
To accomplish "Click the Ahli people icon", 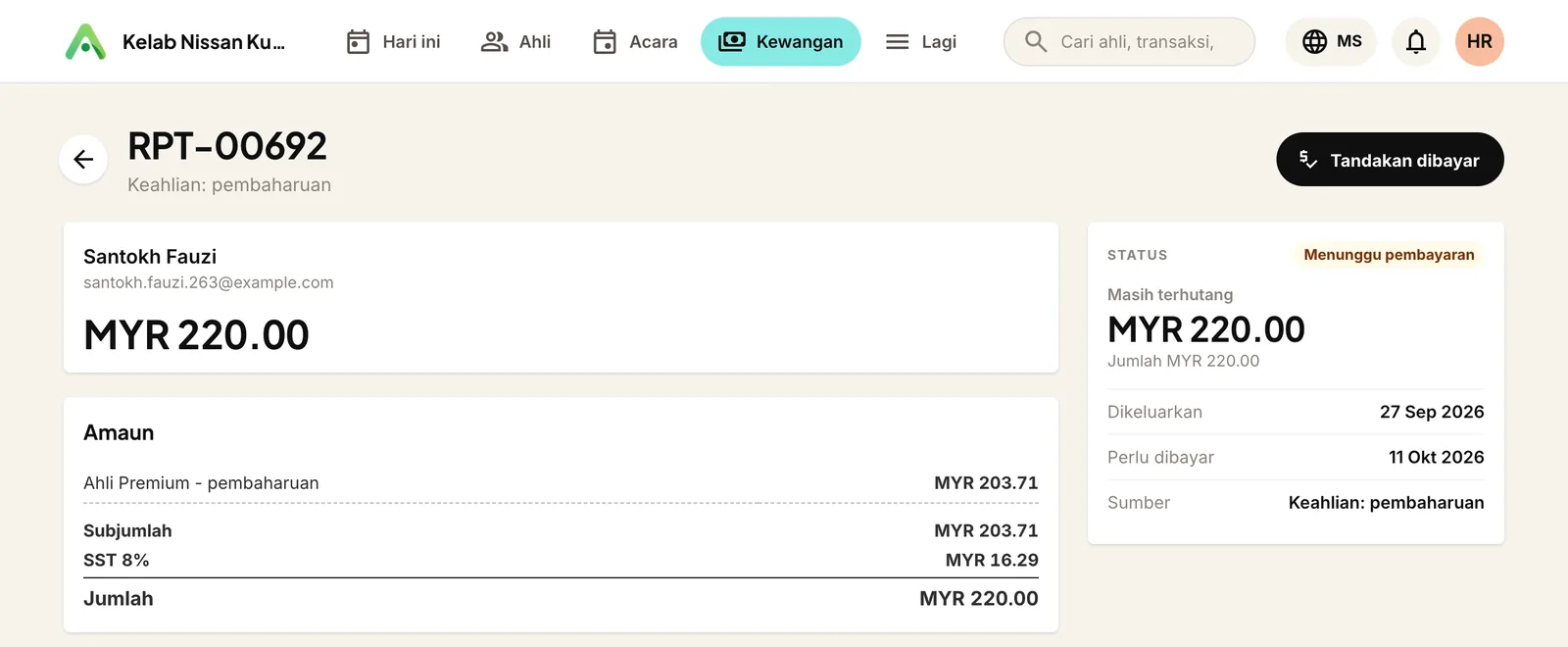I will pos(494,42).
